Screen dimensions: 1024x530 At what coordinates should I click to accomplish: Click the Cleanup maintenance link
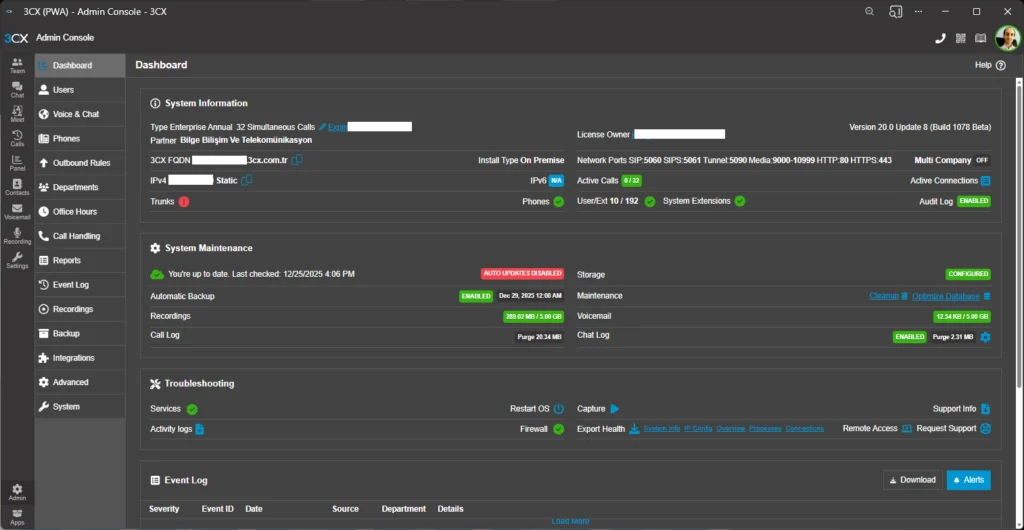pos(884,296)
